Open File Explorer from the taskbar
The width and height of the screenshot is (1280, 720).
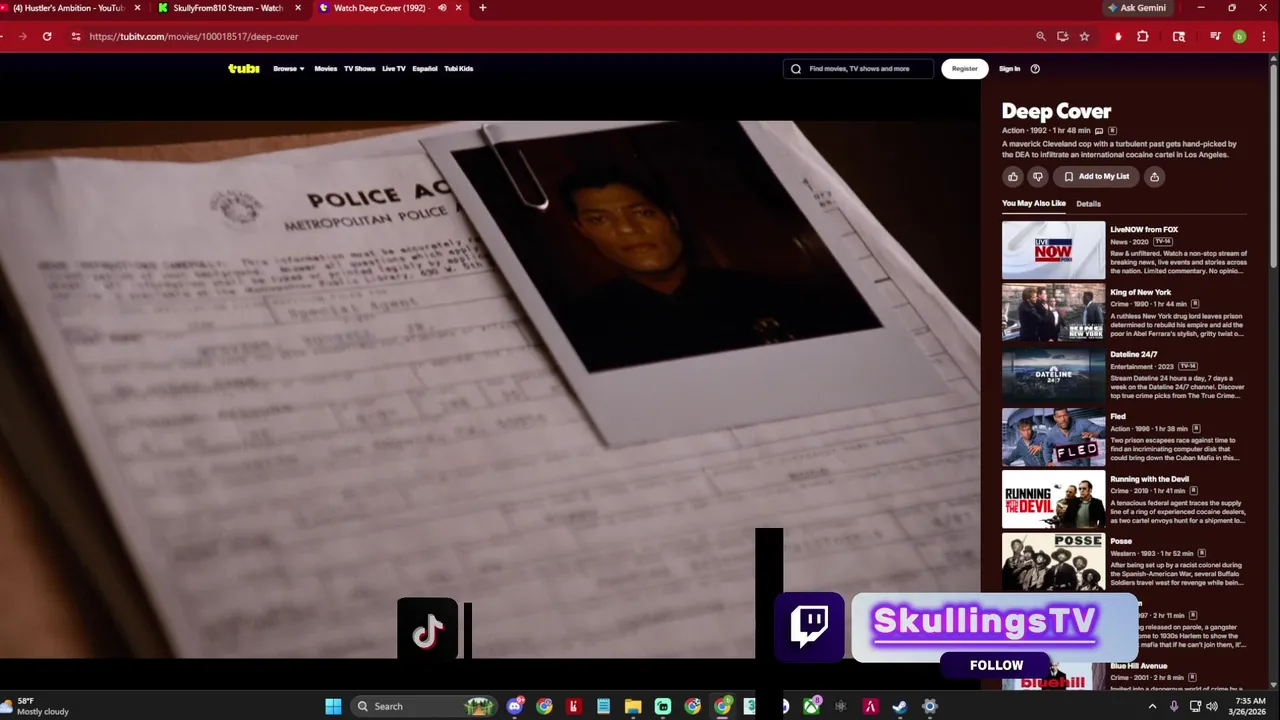coord(633,706)
